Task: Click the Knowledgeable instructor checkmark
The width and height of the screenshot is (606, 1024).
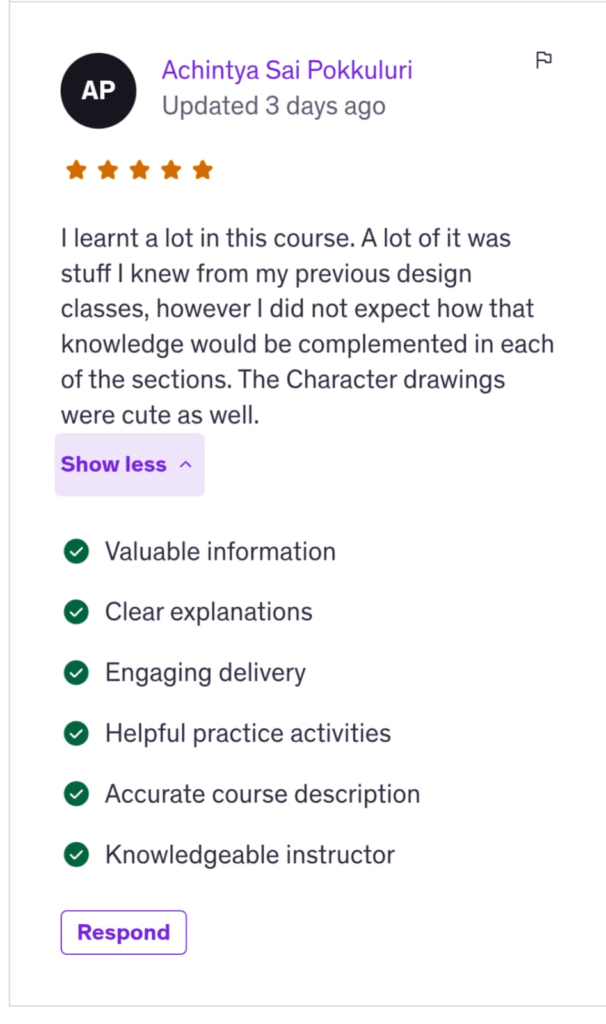Action: pyautogui.click(x=76, y=855)
